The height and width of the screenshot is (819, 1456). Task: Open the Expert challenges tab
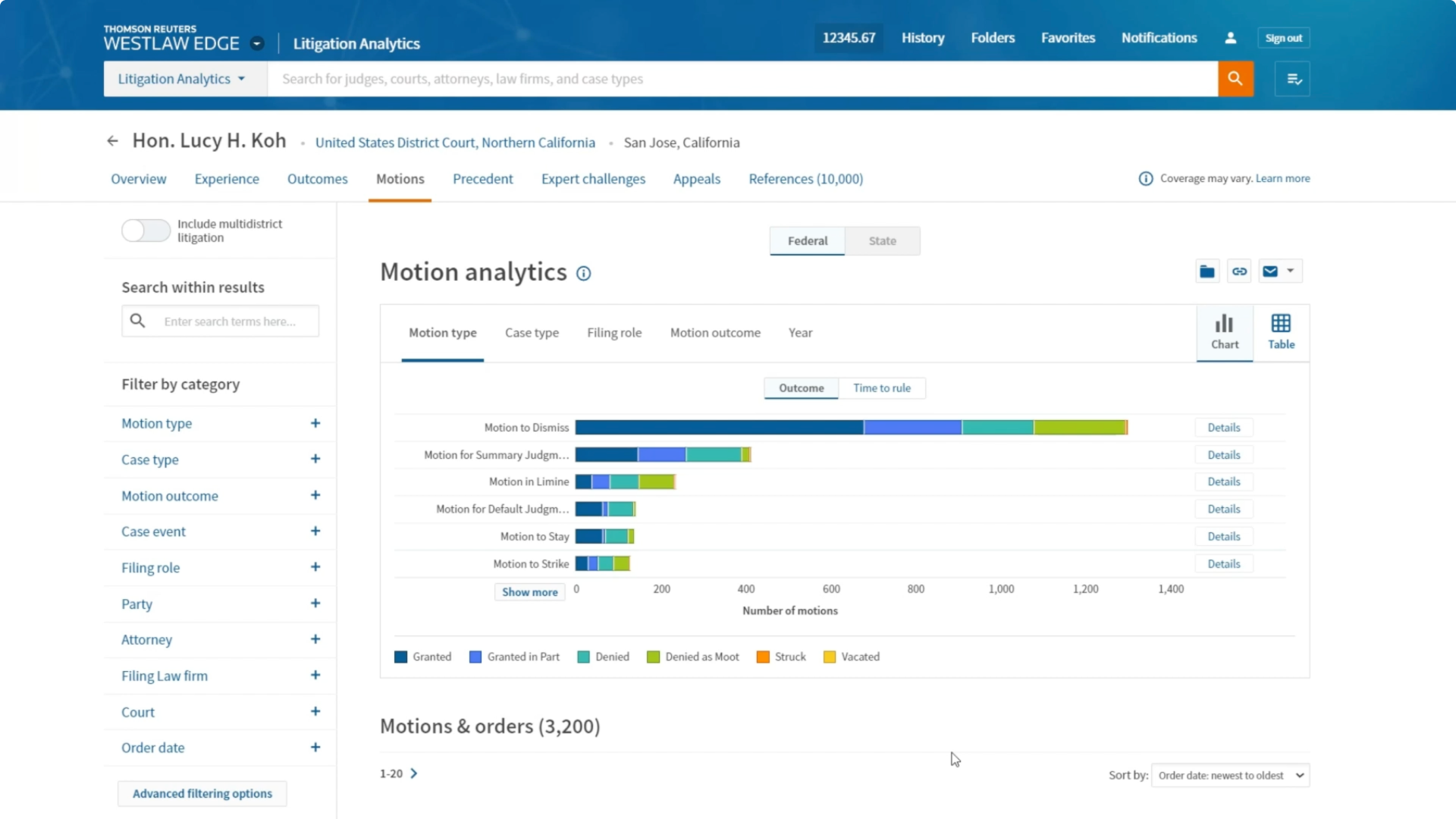[593, 179]
